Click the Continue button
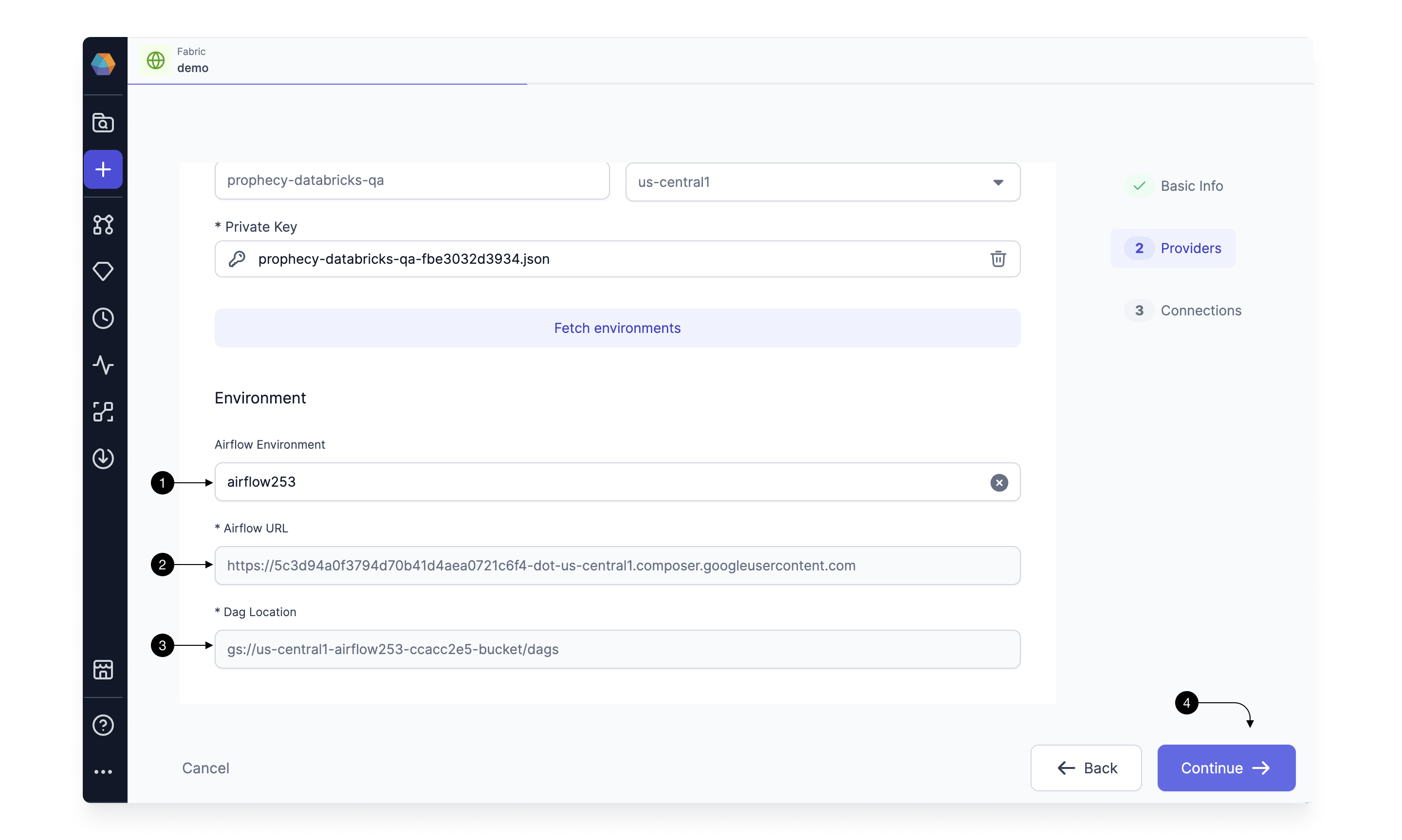Viewport: 1402px width, 840px height. [1226, 768]
